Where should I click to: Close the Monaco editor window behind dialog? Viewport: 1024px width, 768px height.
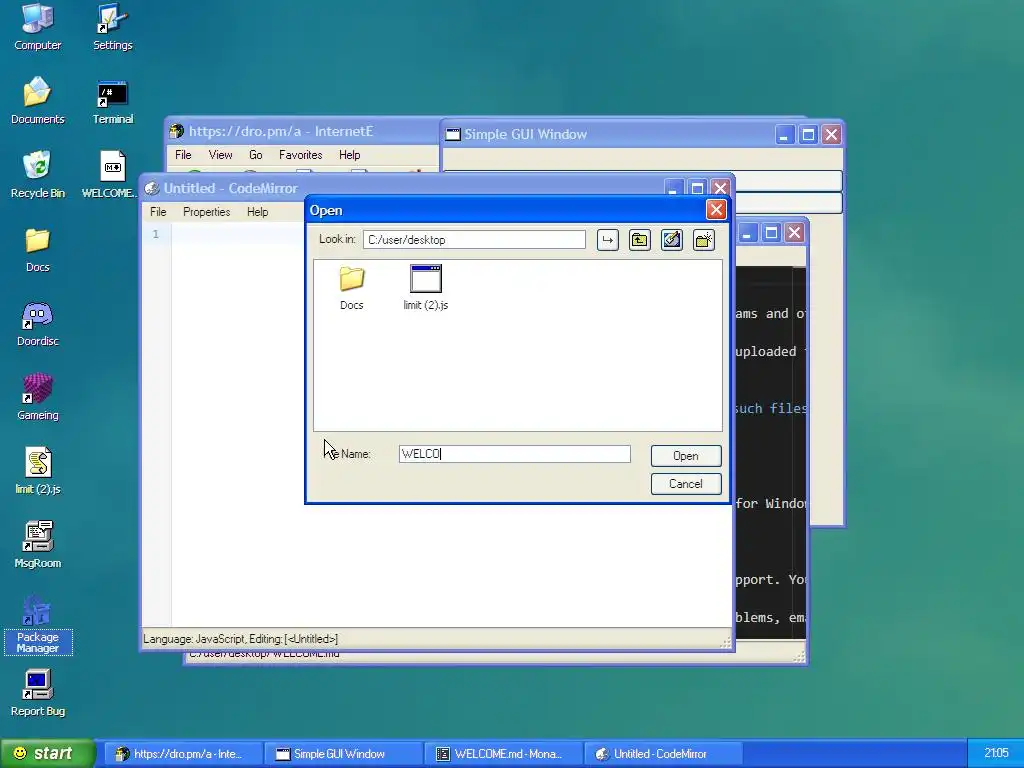pos(794,232)
